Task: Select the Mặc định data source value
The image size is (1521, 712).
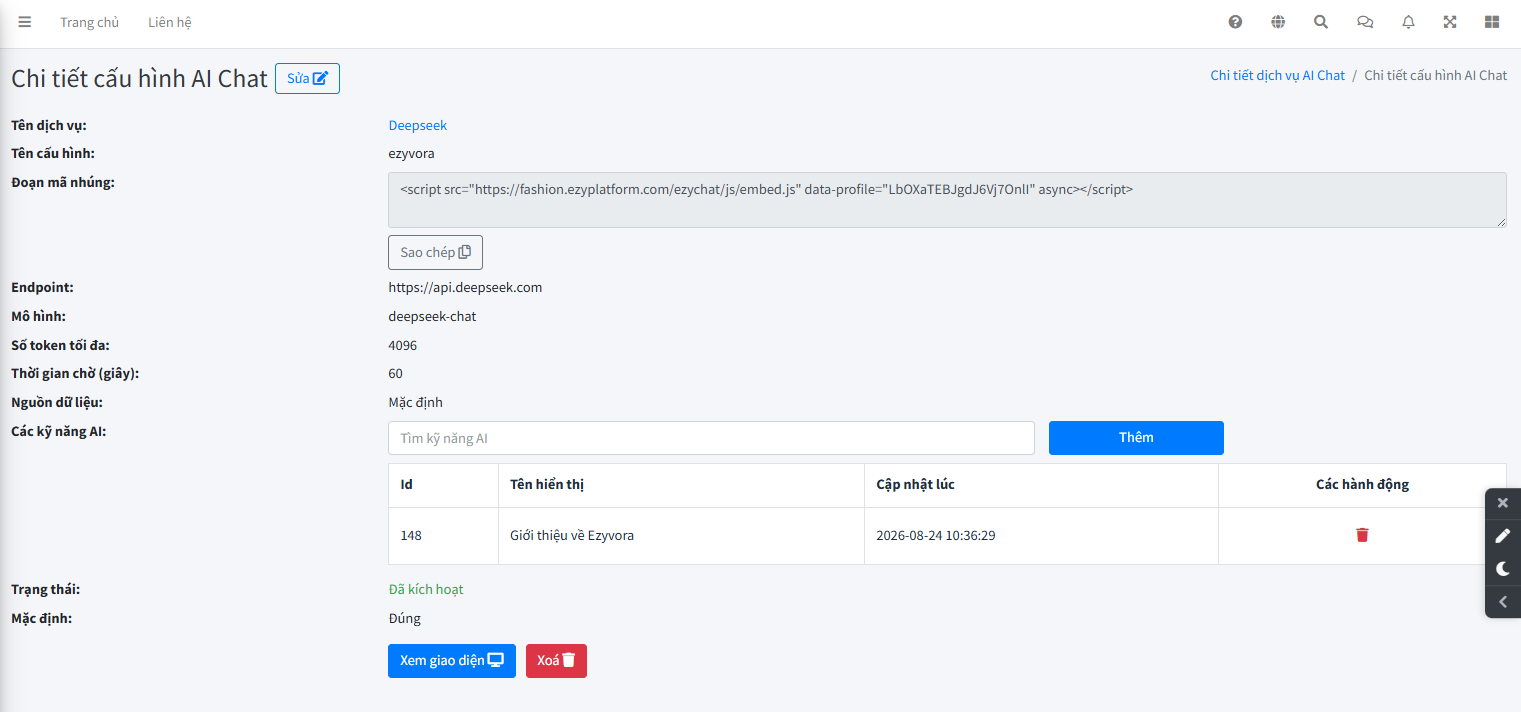Action: (415, 402)
